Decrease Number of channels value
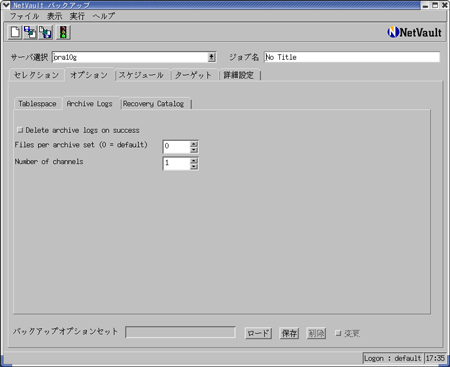 [194, 166]
